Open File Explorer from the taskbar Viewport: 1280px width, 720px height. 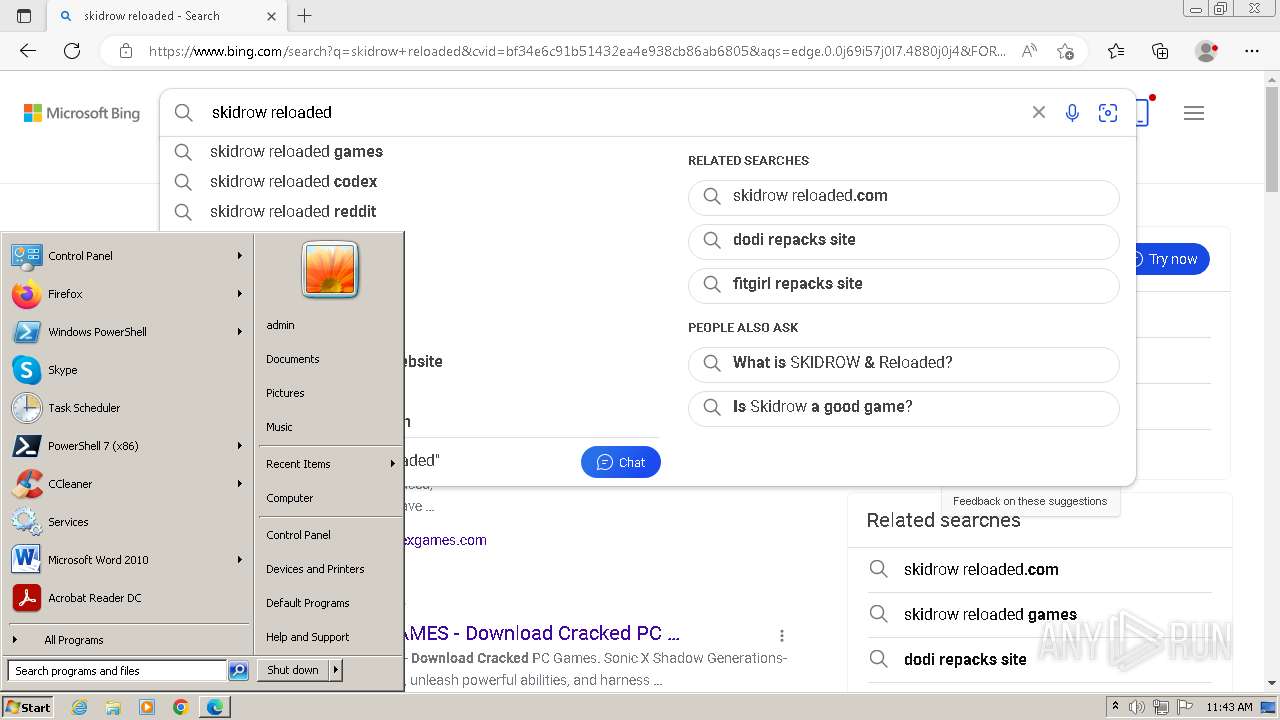pyautogui.click(x=113, y=707)
